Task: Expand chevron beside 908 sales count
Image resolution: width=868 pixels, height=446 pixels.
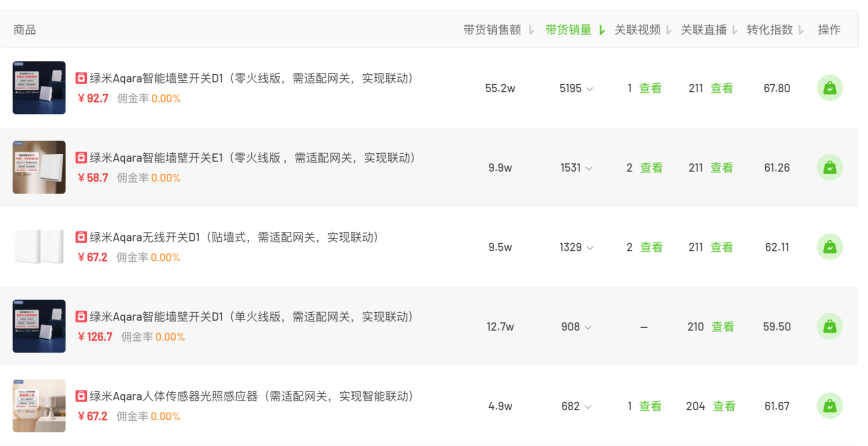Action: pyautogui.click(x=588, y=328)
